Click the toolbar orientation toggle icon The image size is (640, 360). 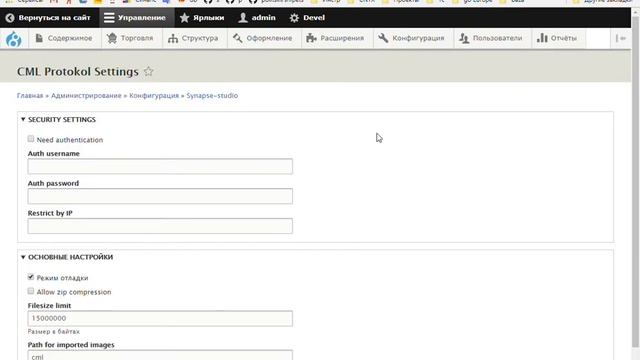click(621, 38)
